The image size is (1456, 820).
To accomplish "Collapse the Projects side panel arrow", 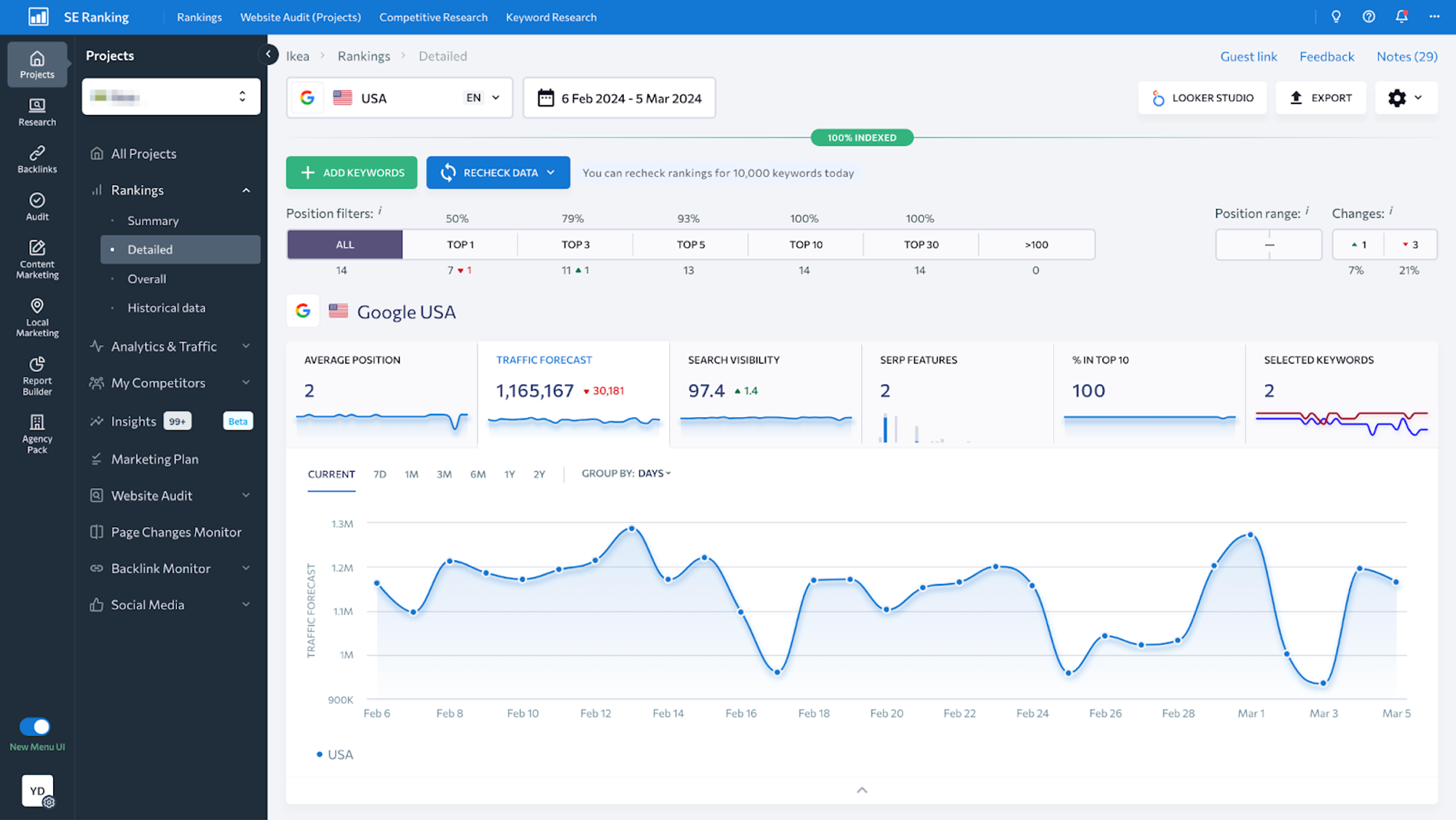I will [x=268, y=54].
